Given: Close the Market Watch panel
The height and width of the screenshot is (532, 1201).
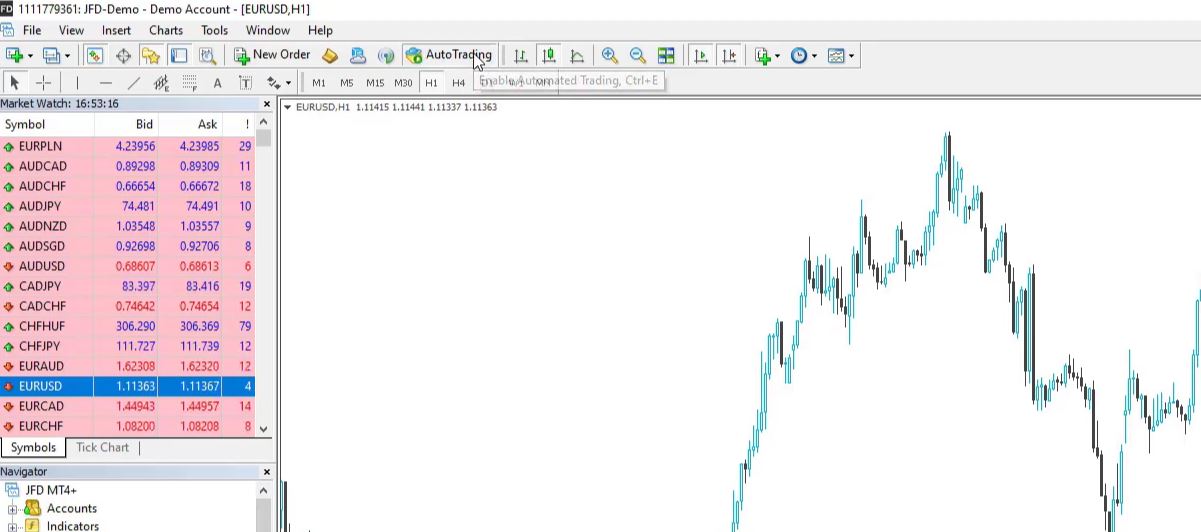Looking at the screenshot, I should [x=267, y=104].
